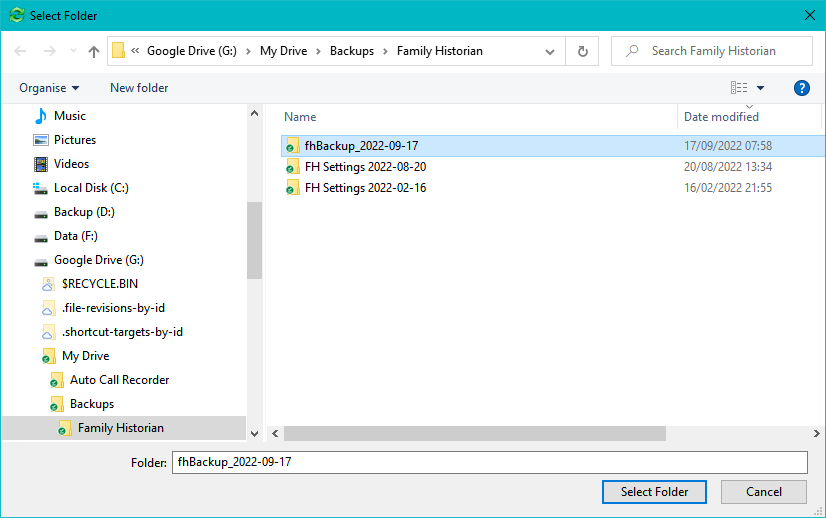
Task: Show hidden breadcrumb path via double chevron
Action: point(135,51)
